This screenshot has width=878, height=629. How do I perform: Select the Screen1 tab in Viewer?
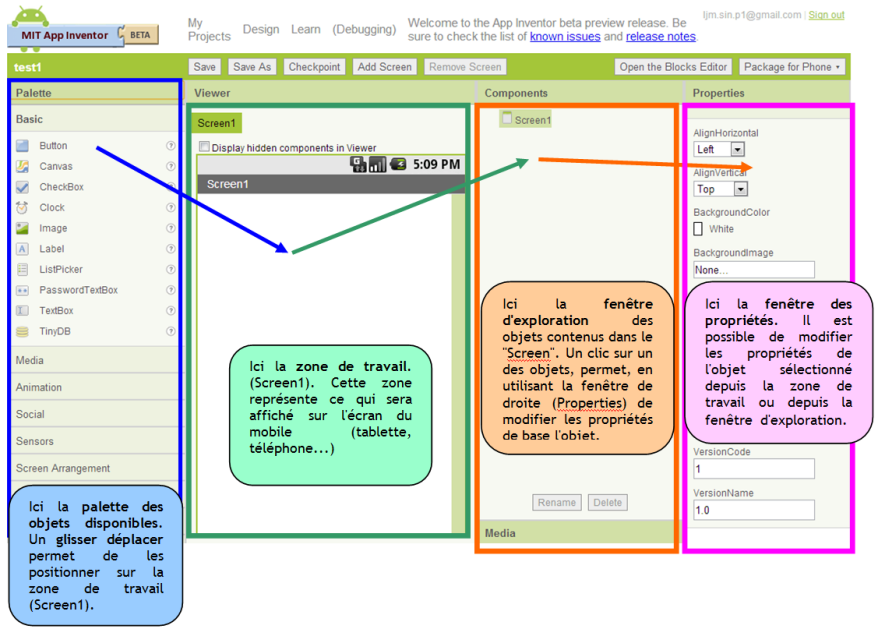pyautogui.click(x=217, y=123)
